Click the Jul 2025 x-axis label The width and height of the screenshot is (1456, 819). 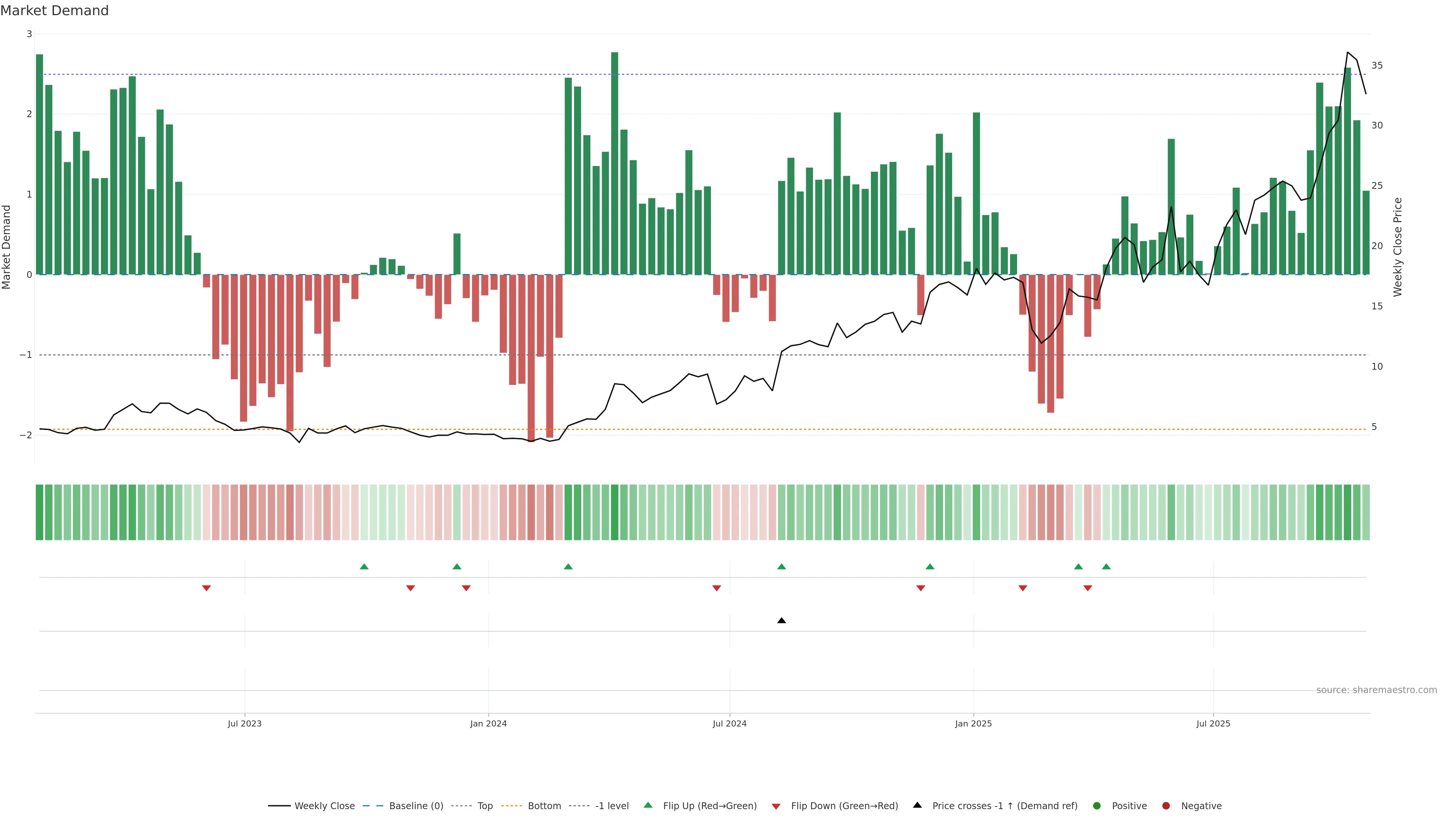1213,723
